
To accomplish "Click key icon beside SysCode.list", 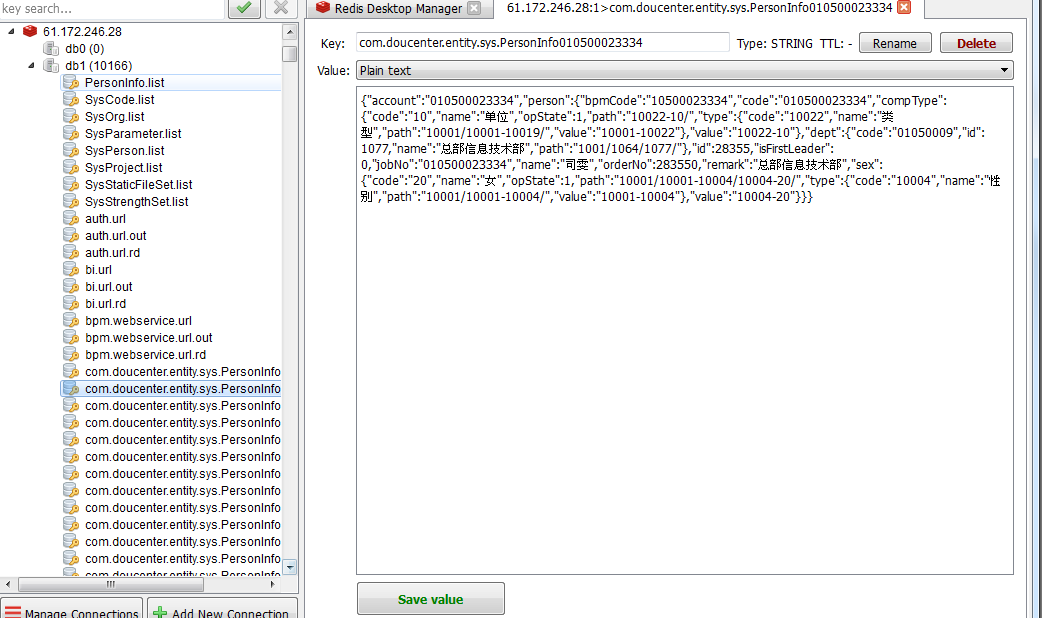I will coord(71,100).
